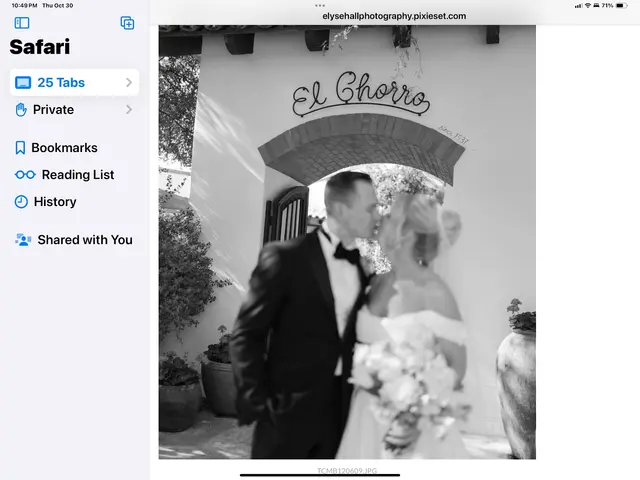Open a new tab group with the plus icon
Screen dimensions: 640x480
pyautogui.click(x=127, y=23)
